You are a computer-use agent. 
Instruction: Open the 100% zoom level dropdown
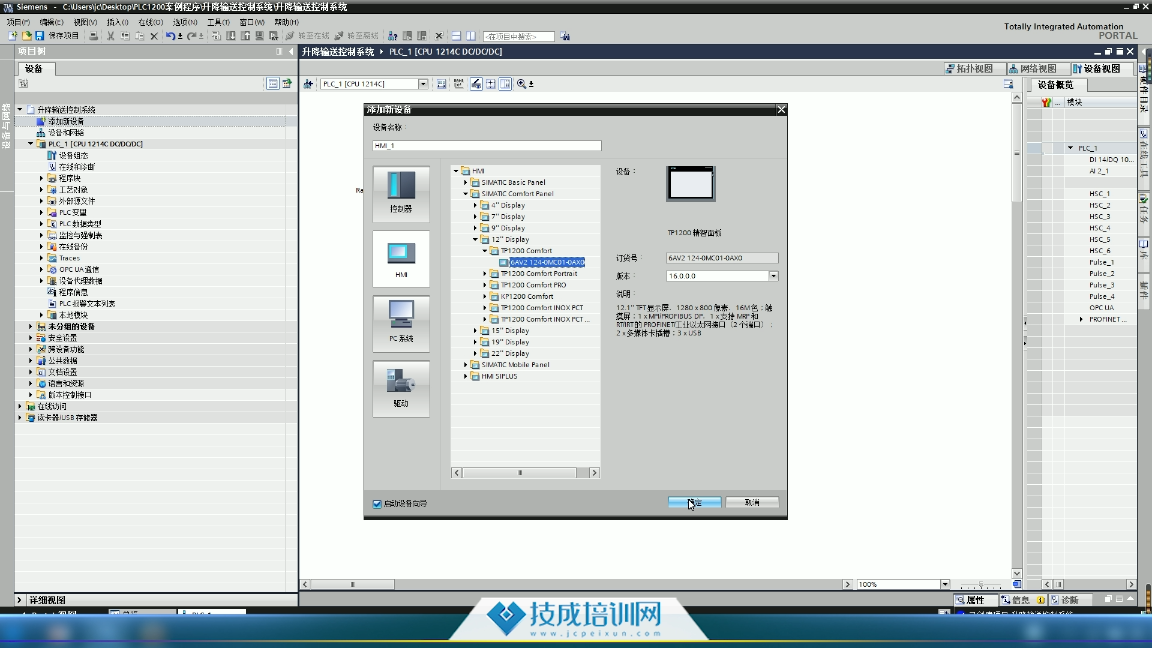pyautogui.click(x=945, y=584)
